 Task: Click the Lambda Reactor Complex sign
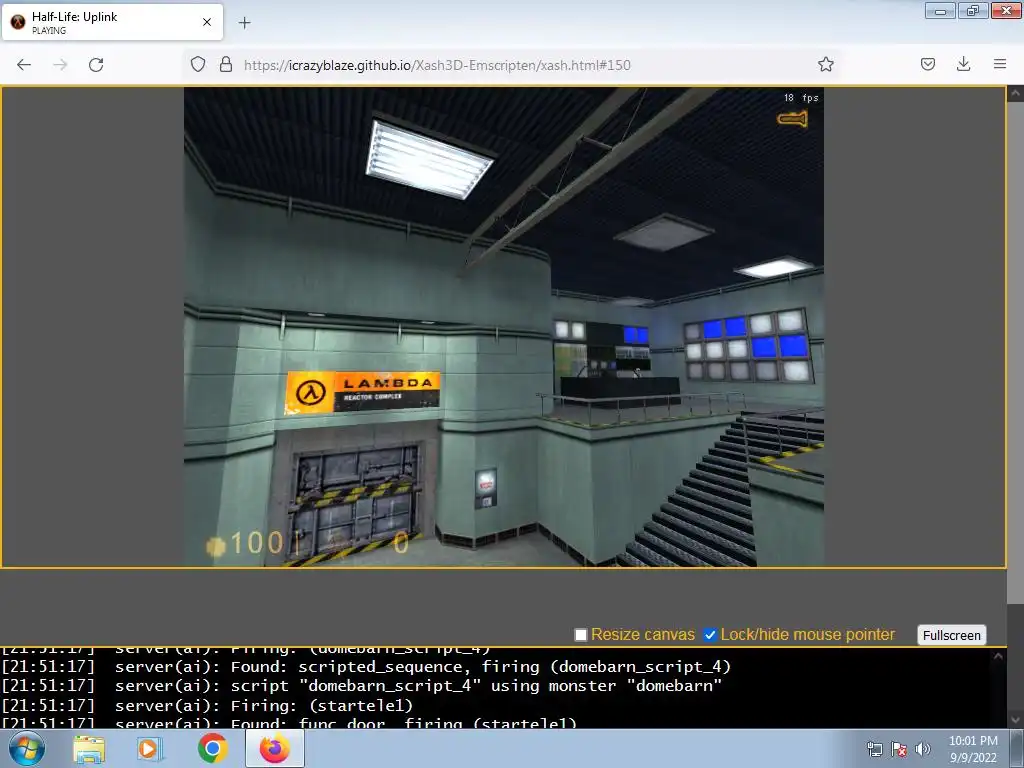coord(362,392)
